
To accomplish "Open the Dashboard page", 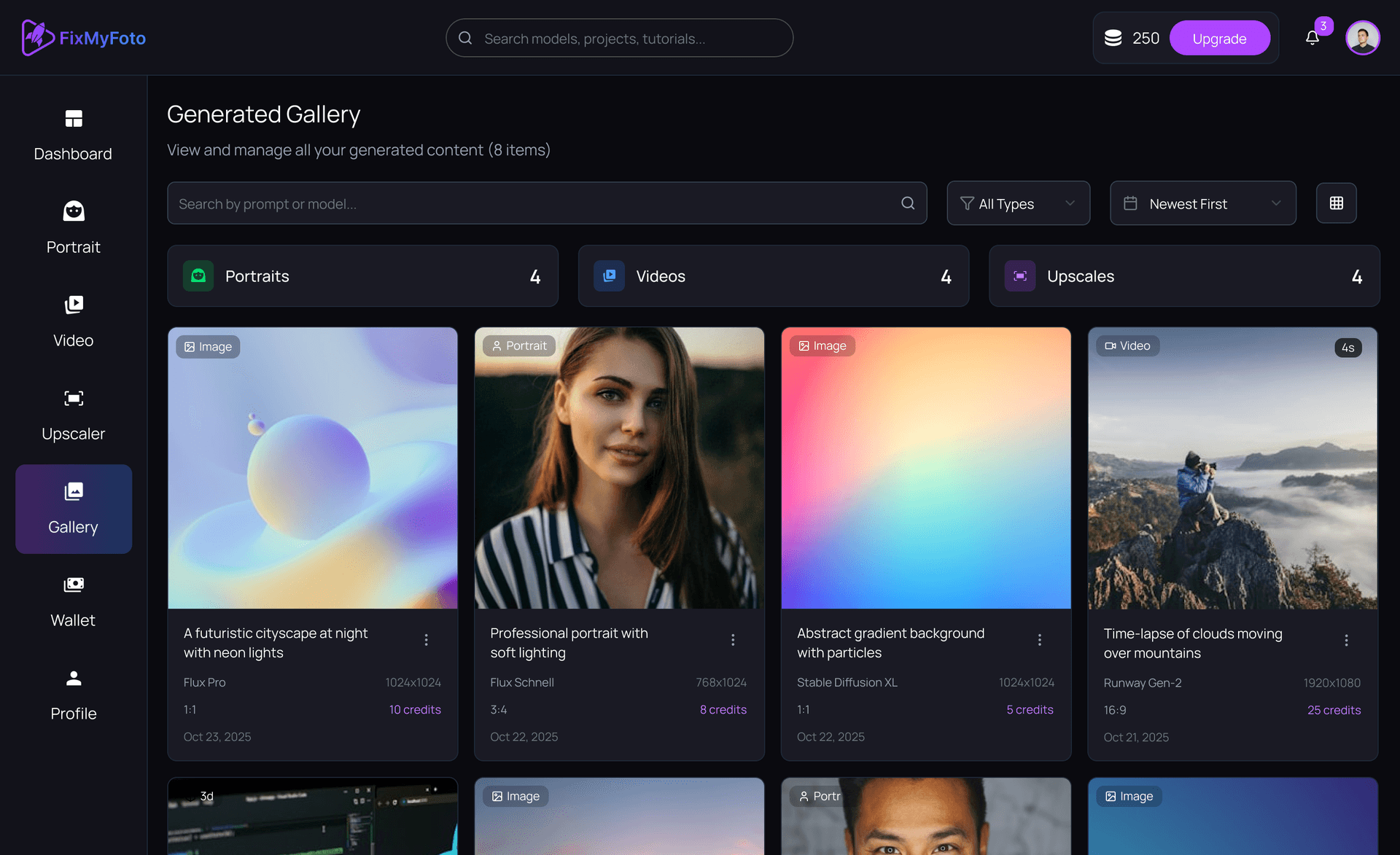I will click(73, 136).
